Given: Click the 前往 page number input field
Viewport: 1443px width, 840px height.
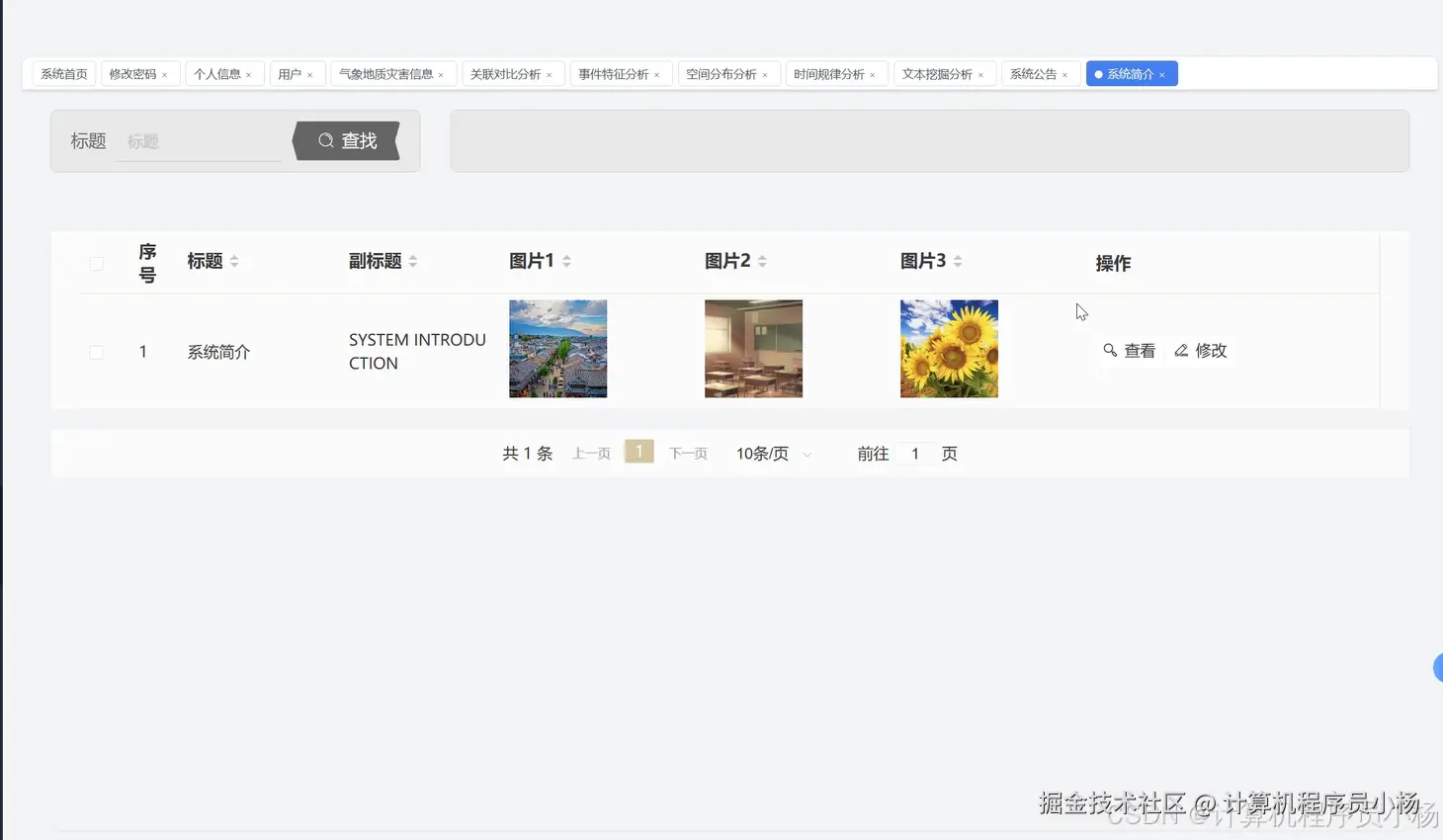Looking at the screenshot, I should tap(914, 453).
